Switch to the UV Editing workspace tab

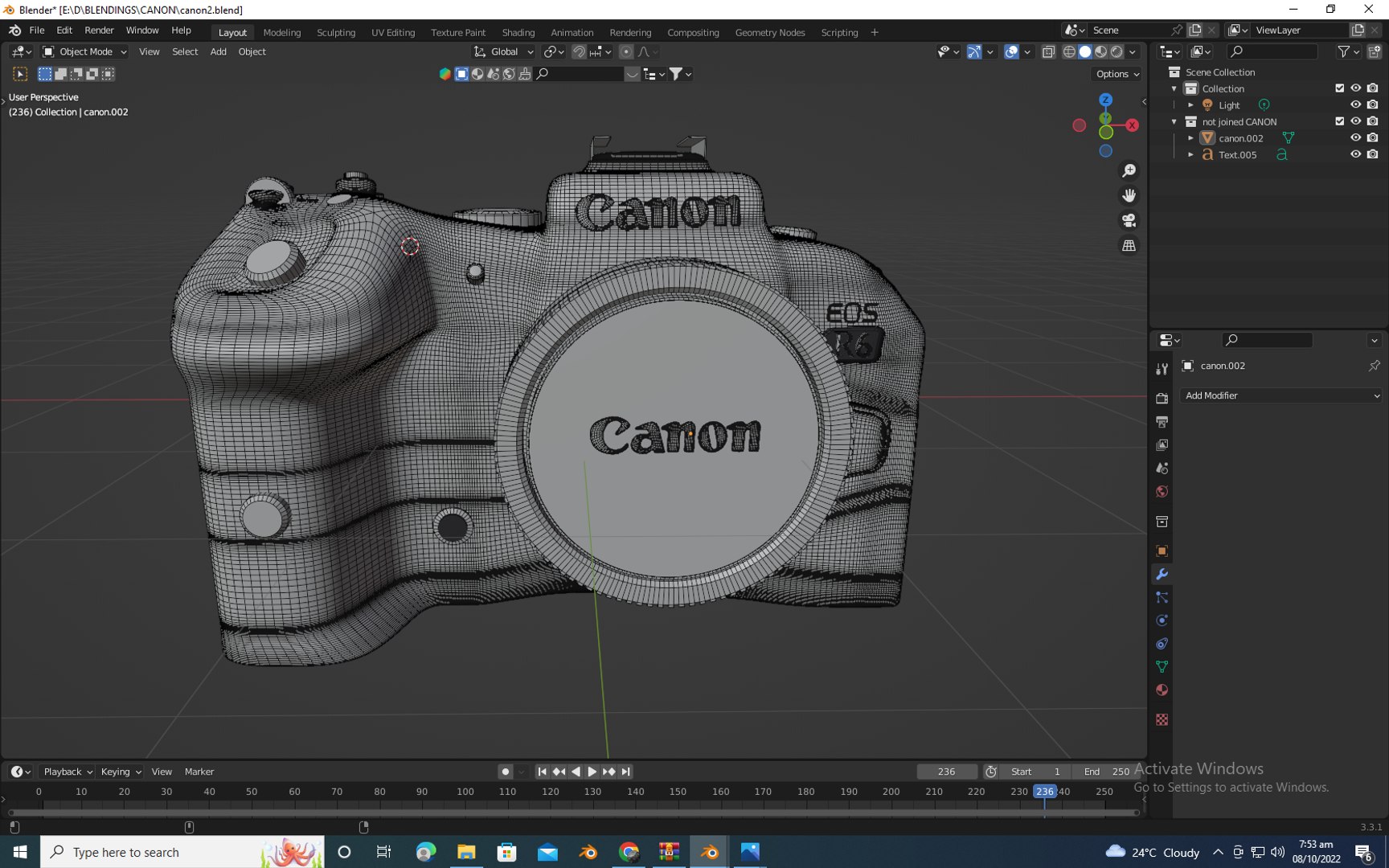393,32
